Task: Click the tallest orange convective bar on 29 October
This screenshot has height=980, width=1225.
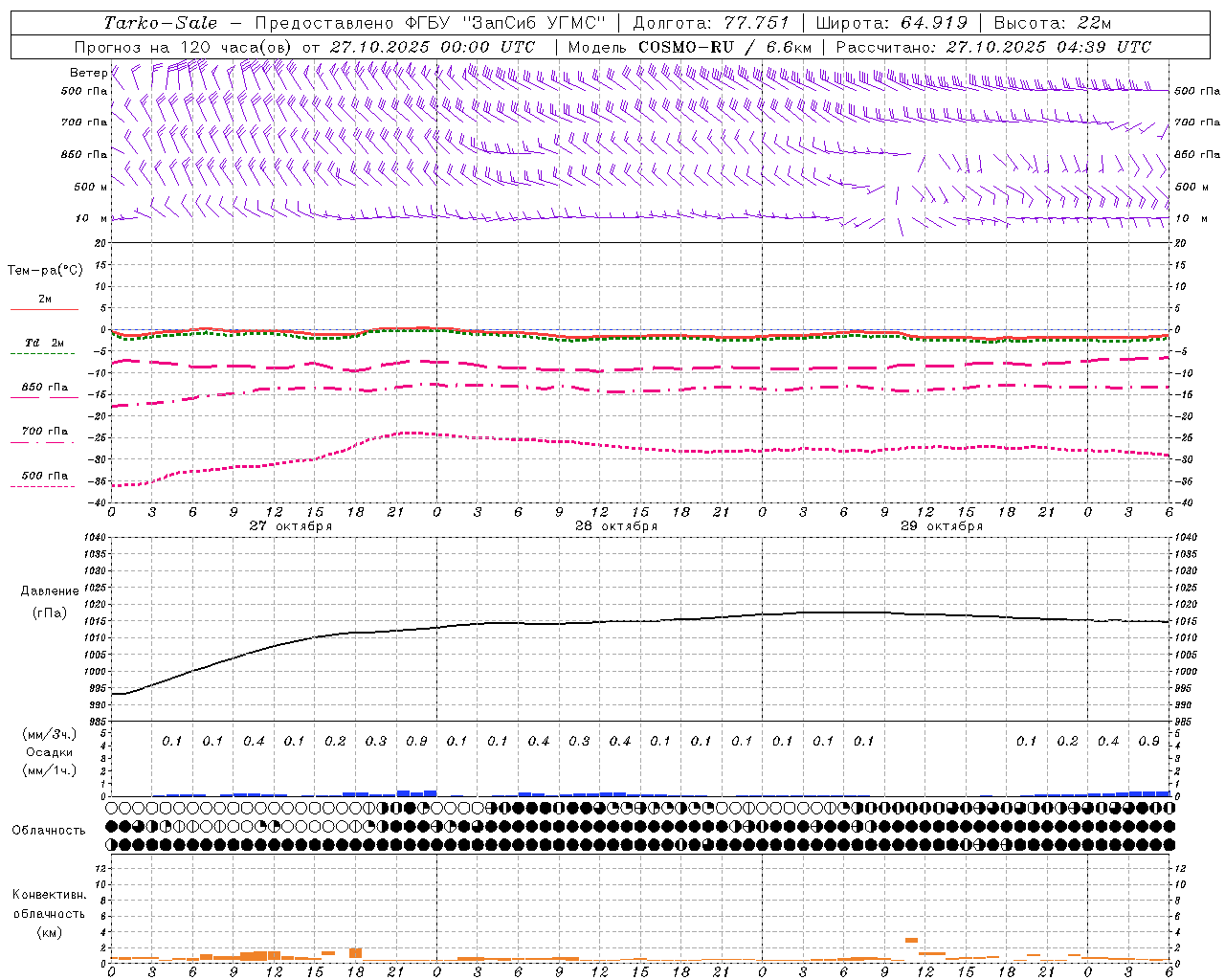Action: point(911,941)
